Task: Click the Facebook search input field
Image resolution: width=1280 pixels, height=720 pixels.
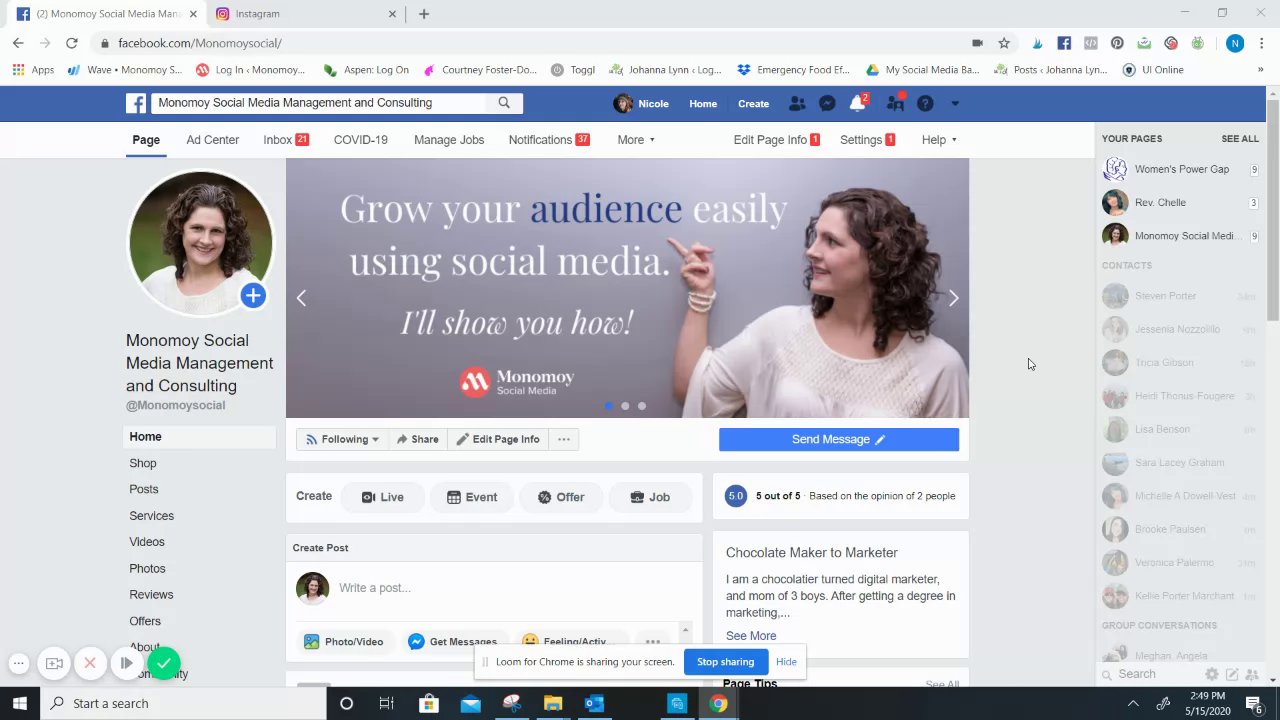Action: (320, 103)
